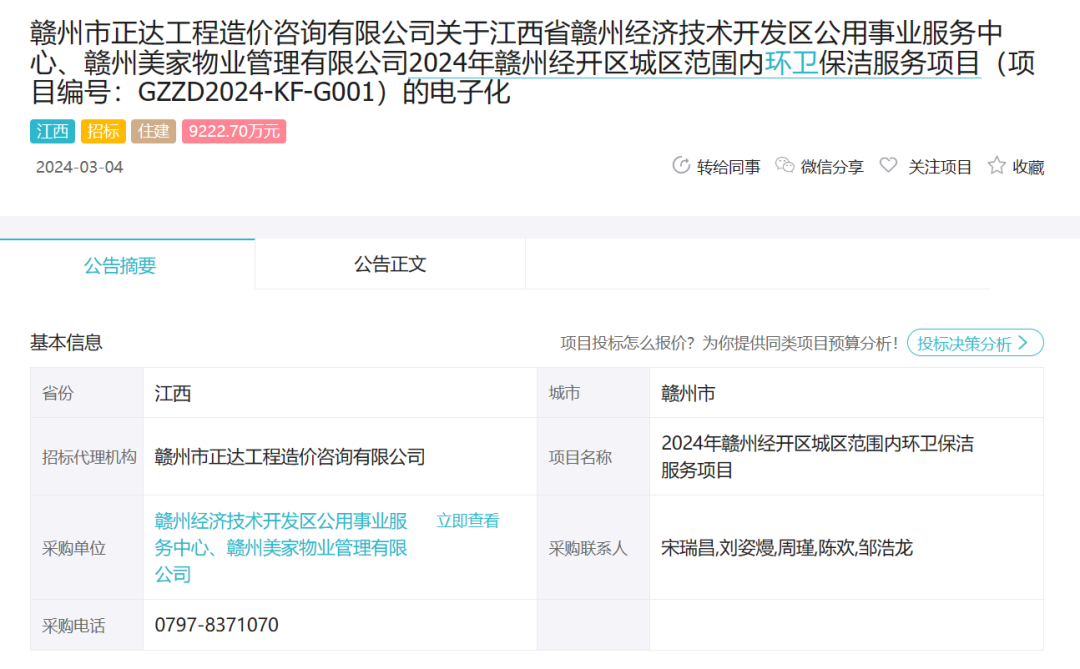
Task: Click the province value 江西 in table
Action: click(x=172, y=393)
